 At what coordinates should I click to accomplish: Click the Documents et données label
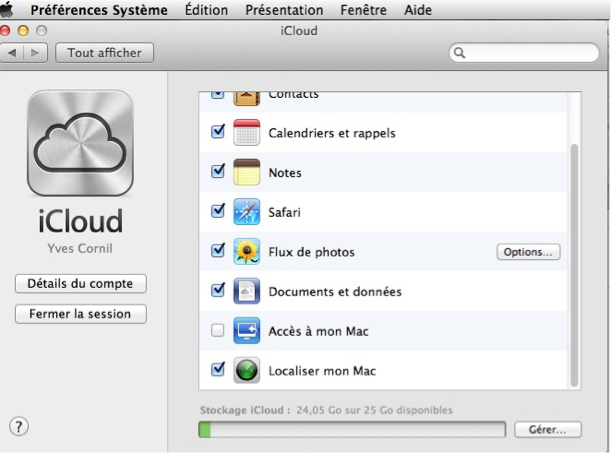[335, 292]
